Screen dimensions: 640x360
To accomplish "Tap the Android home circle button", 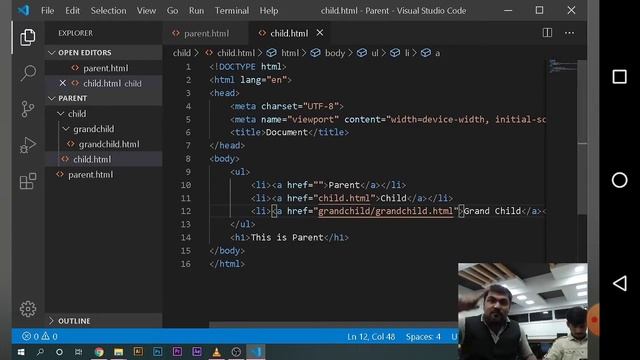I will pos(619,180).
